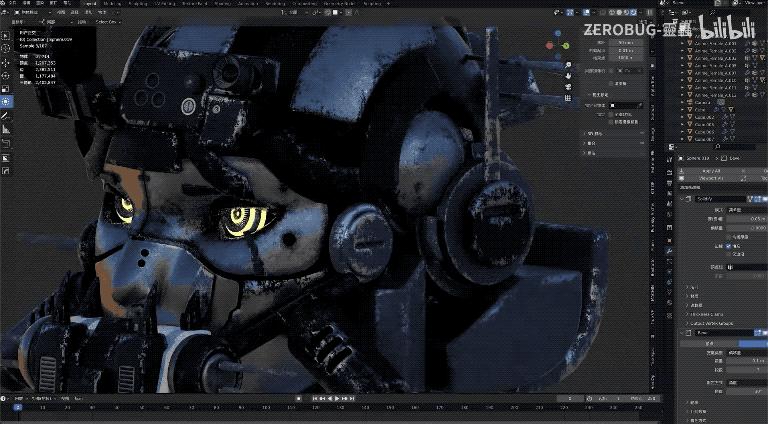The width and height of the screenshot is (768, 424).
Task: Click the green Y axis gizmo ball
Action: [x=566, y=46]
